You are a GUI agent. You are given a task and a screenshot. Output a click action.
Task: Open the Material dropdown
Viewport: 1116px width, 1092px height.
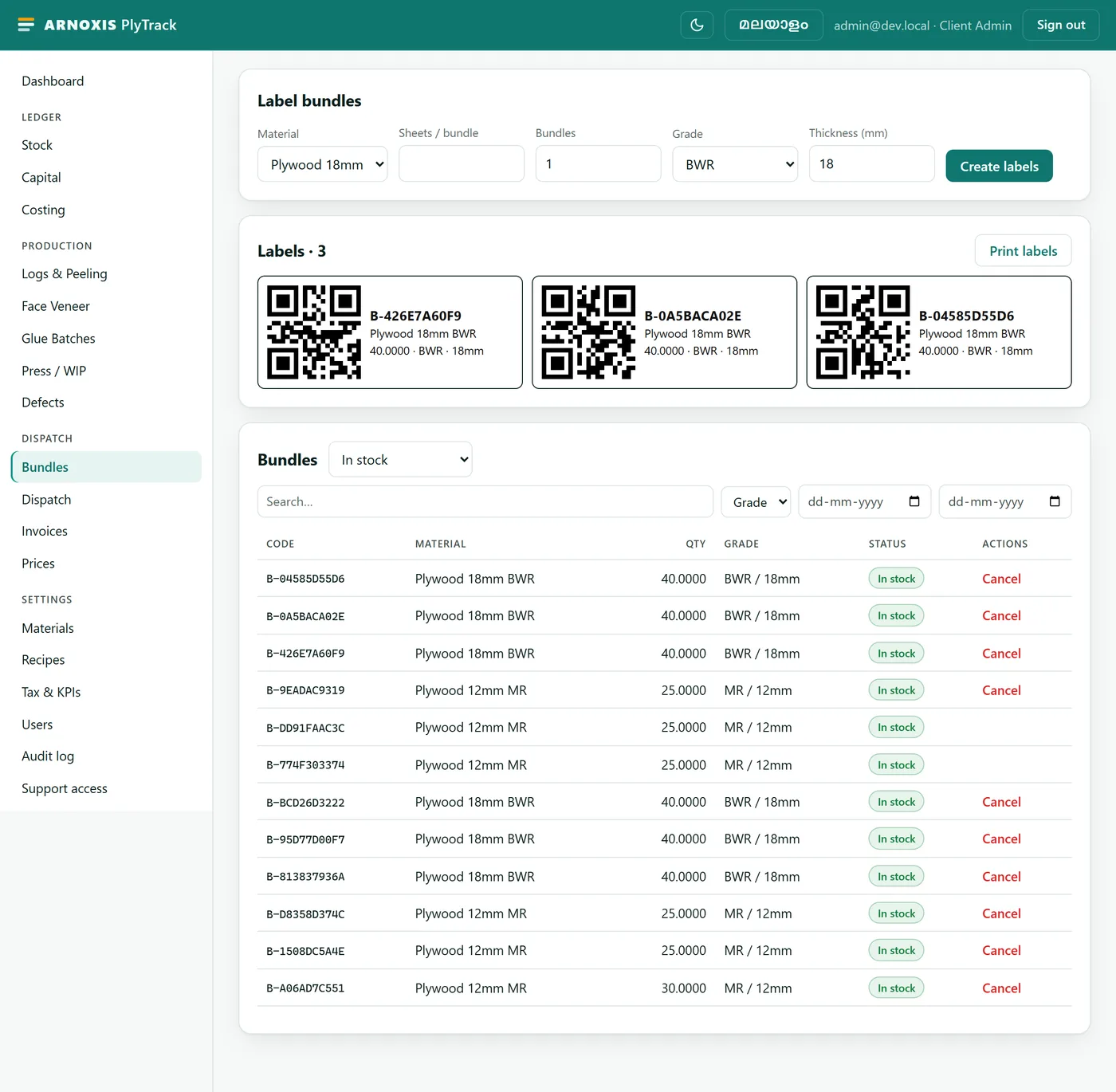point(323,164)
